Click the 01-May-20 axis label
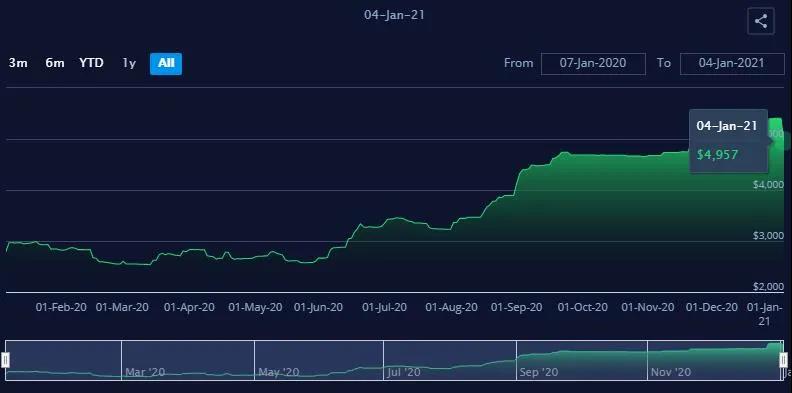The image size is (792, 393). point(255,307)
